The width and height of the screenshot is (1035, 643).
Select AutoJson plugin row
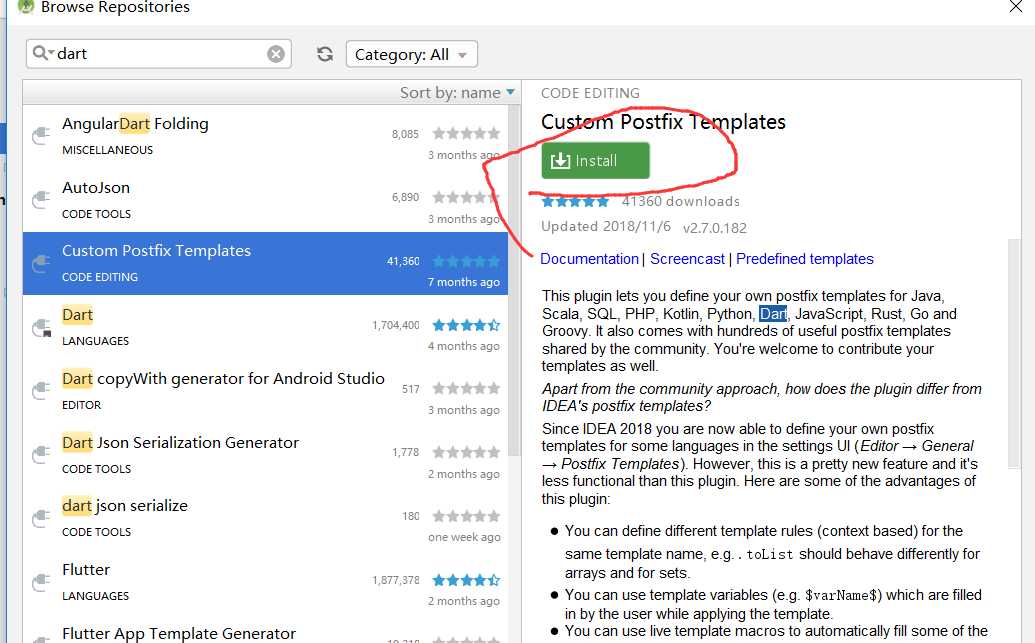265,200
